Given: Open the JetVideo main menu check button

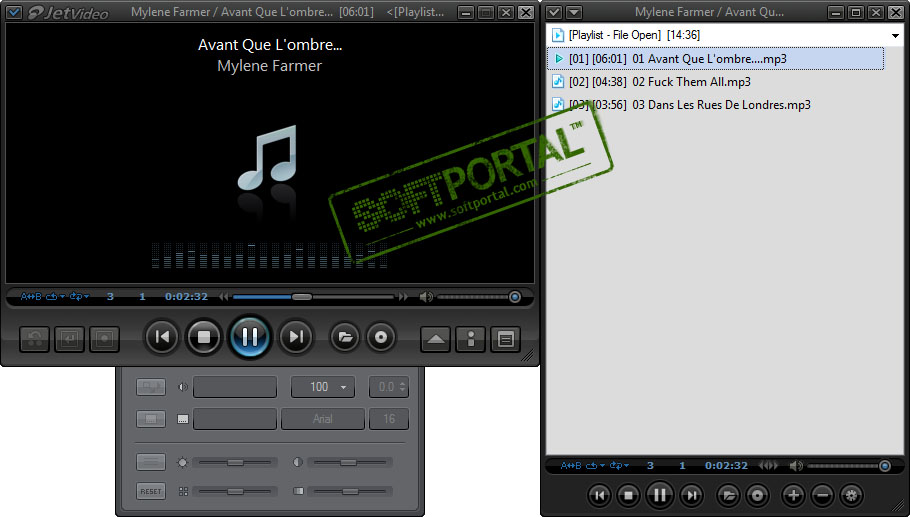Looking at the screenshot, I should coord(14,12).
